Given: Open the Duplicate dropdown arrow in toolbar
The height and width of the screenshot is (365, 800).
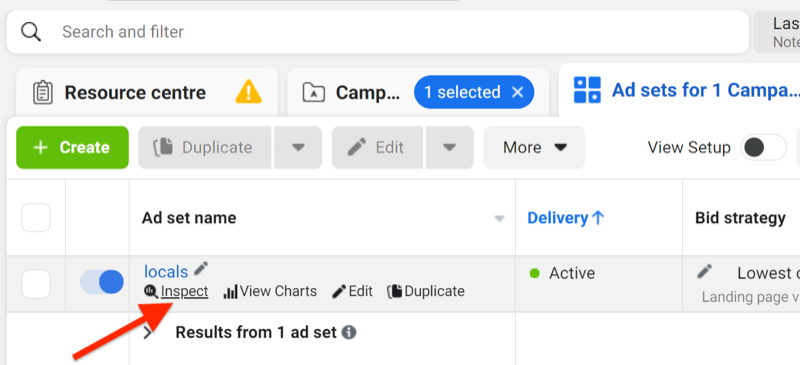Looking at the screenshot, I should coord(298,148).
